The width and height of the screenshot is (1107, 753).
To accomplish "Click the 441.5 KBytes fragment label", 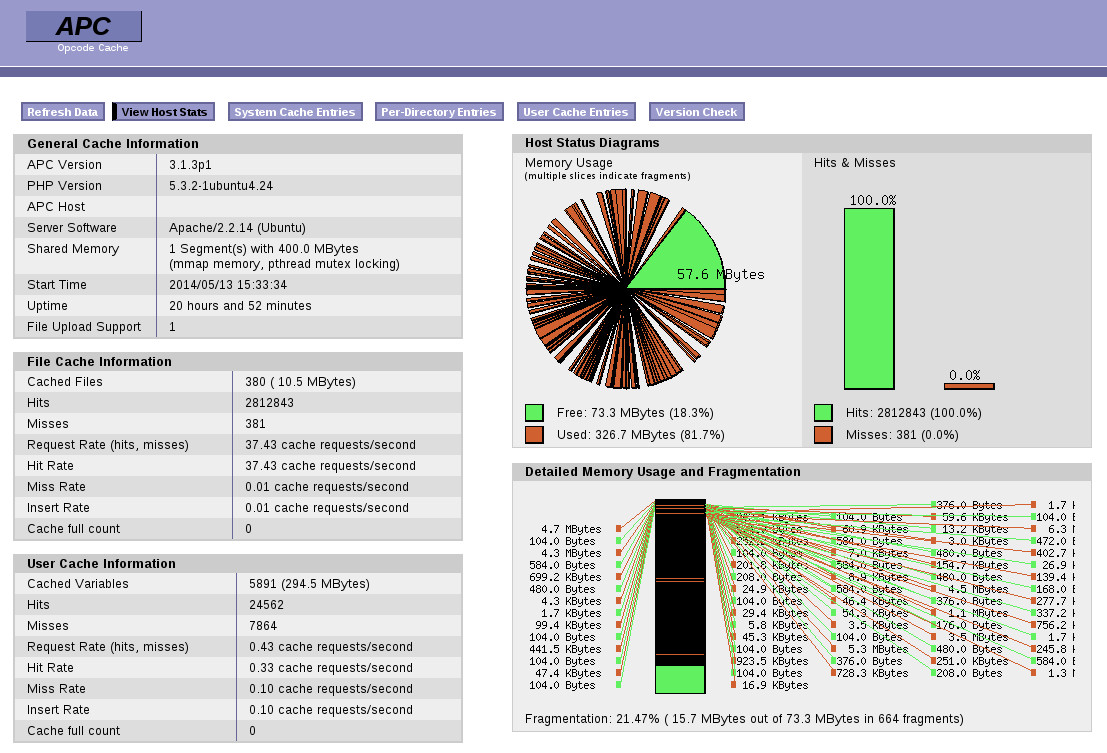I will pyautogui.click(x=566, y=649).
